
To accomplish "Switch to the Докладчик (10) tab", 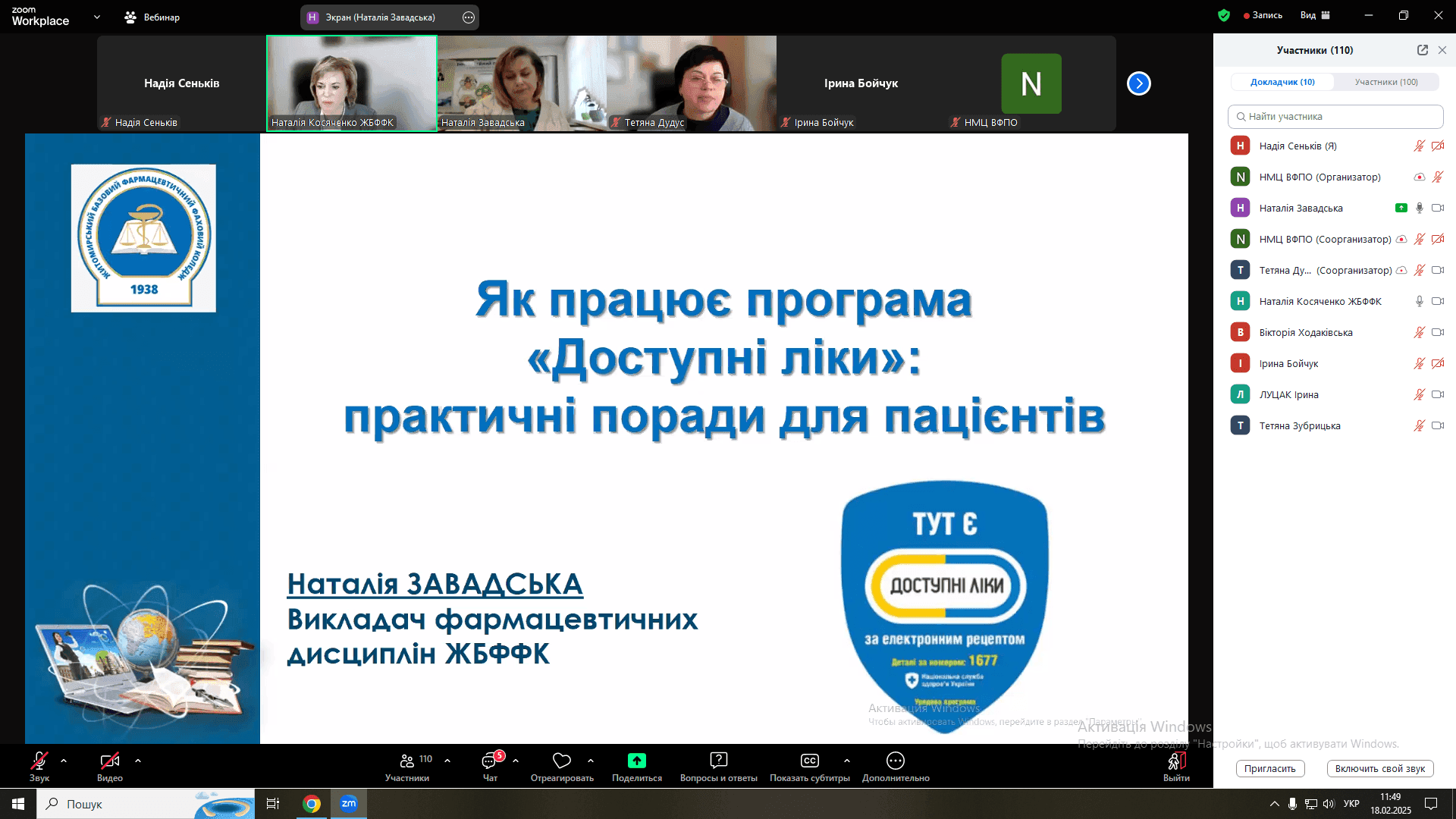I will click(1282, 82).
